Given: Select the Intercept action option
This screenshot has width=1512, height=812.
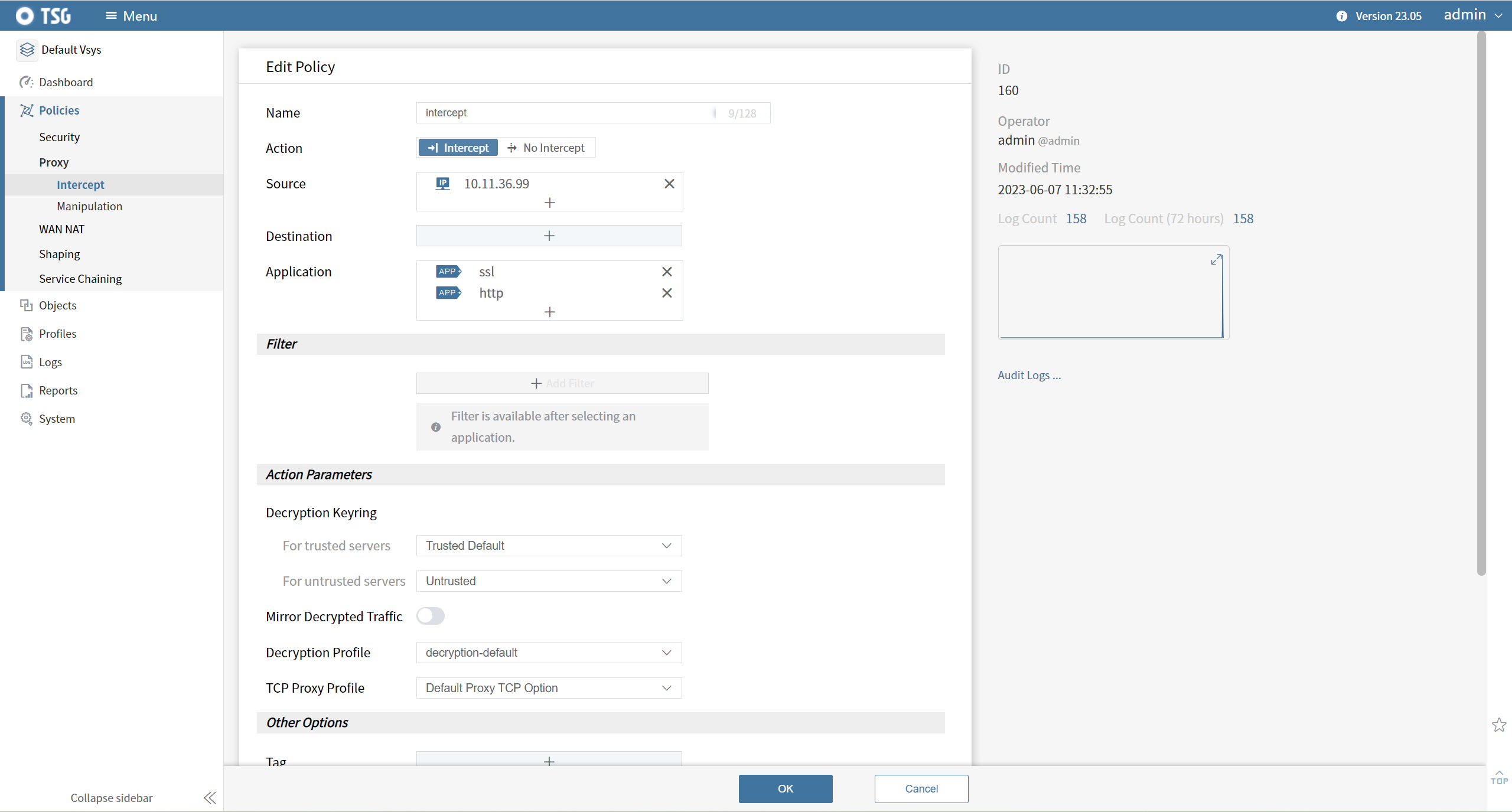Looking at the screenshot, I should click(458, 148).
